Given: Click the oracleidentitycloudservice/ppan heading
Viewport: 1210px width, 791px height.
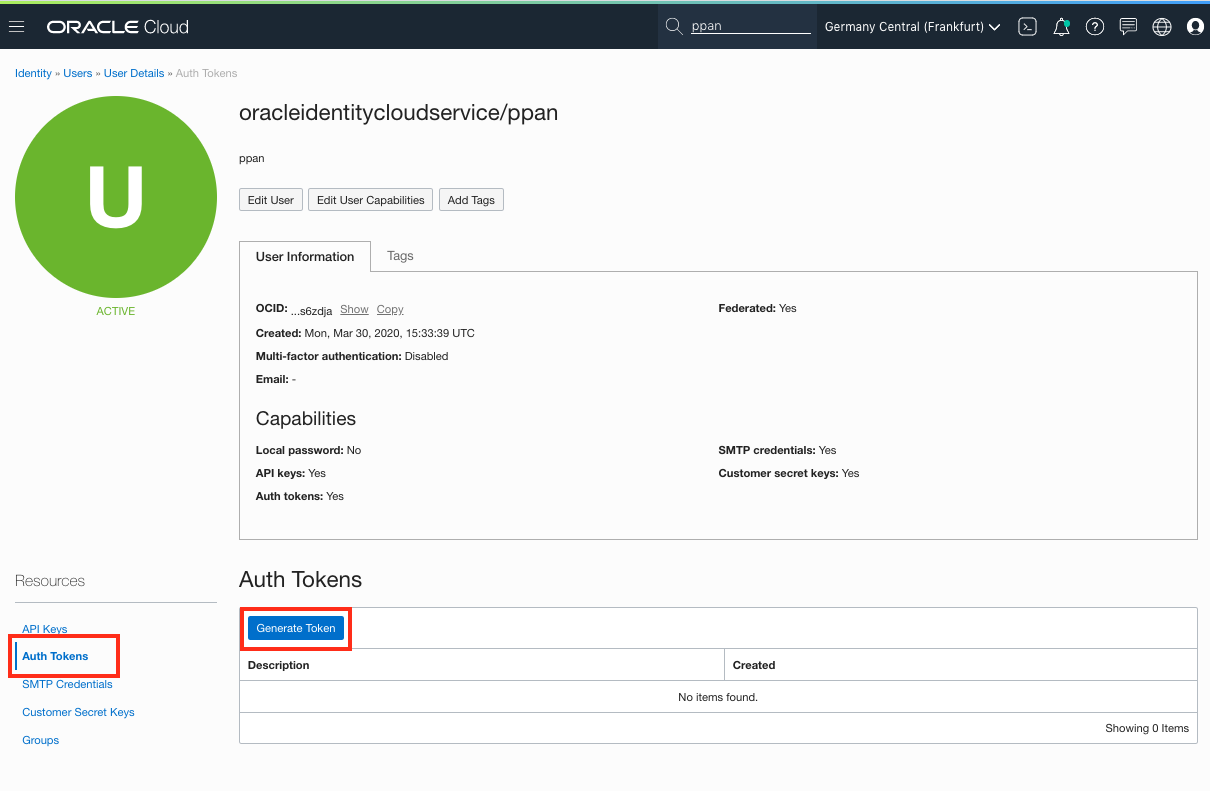Looking at the screenshot, I should pos(398,113).
